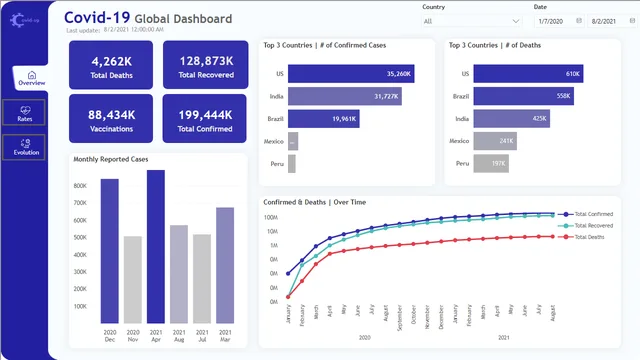This screenshot has height=360, width=640.
Task: Select the 2020 Dec monthly cases bar
Action: 110,251
